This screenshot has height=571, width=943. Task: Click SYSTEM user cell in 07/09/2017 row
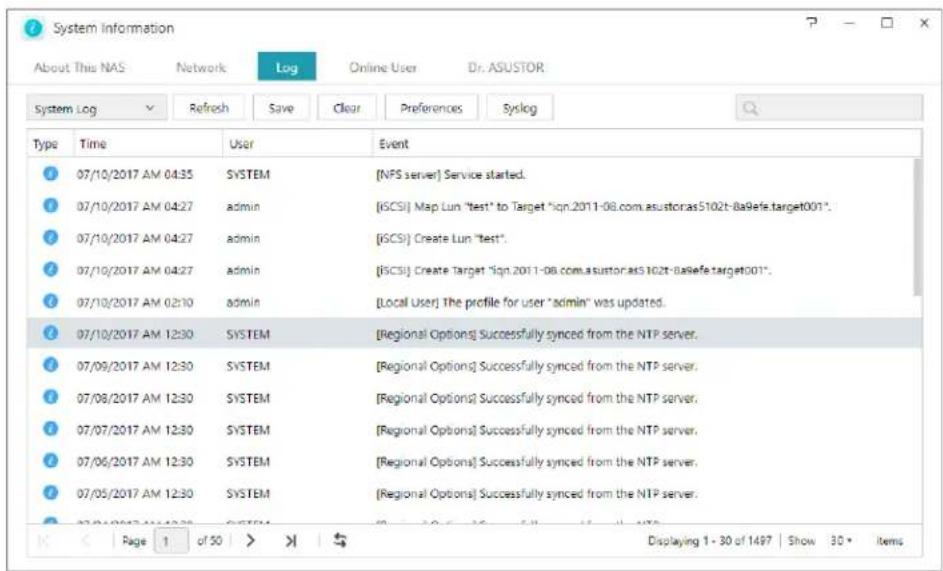248,366
